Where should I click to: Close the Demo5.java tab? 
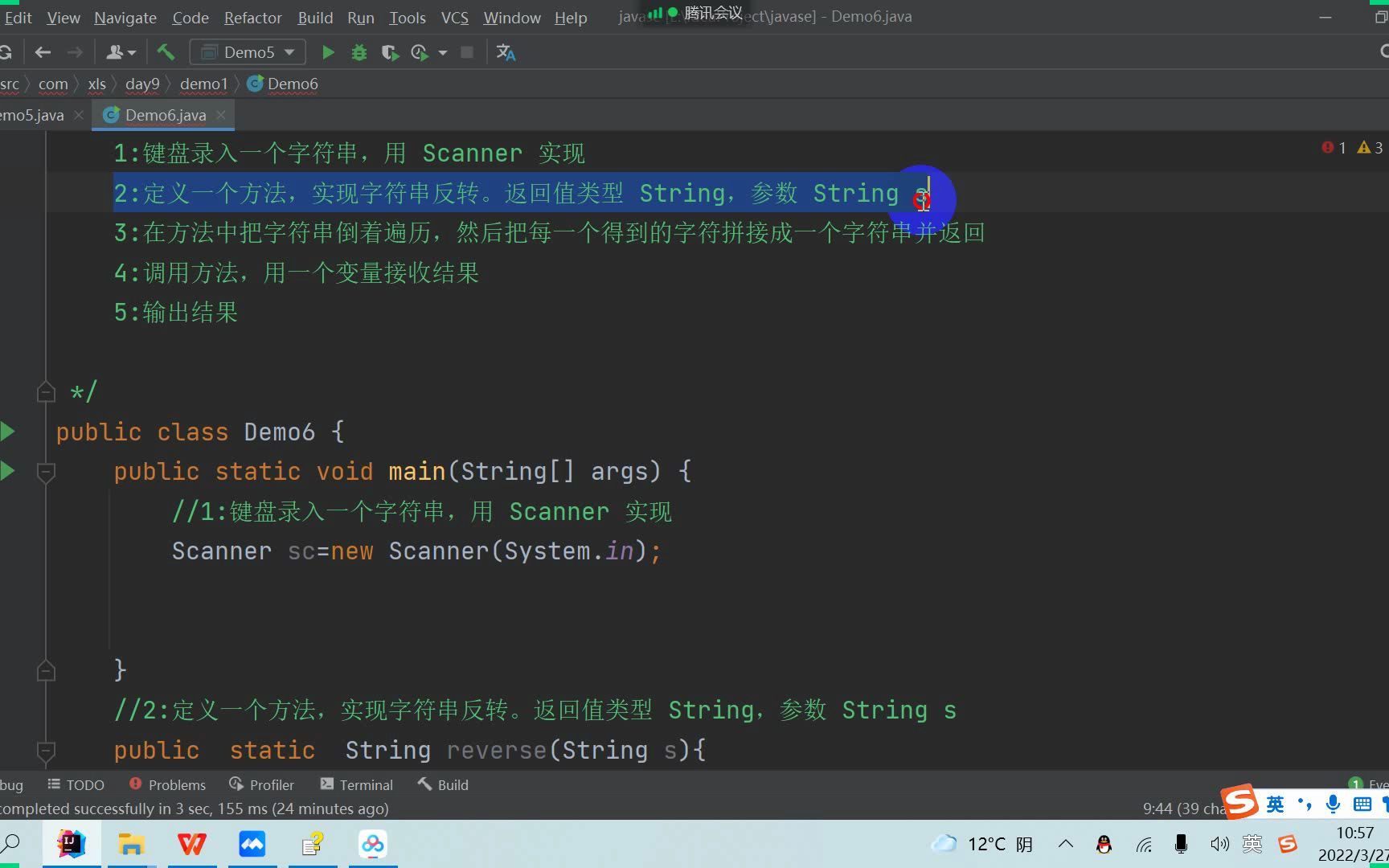tap(79, 115)
